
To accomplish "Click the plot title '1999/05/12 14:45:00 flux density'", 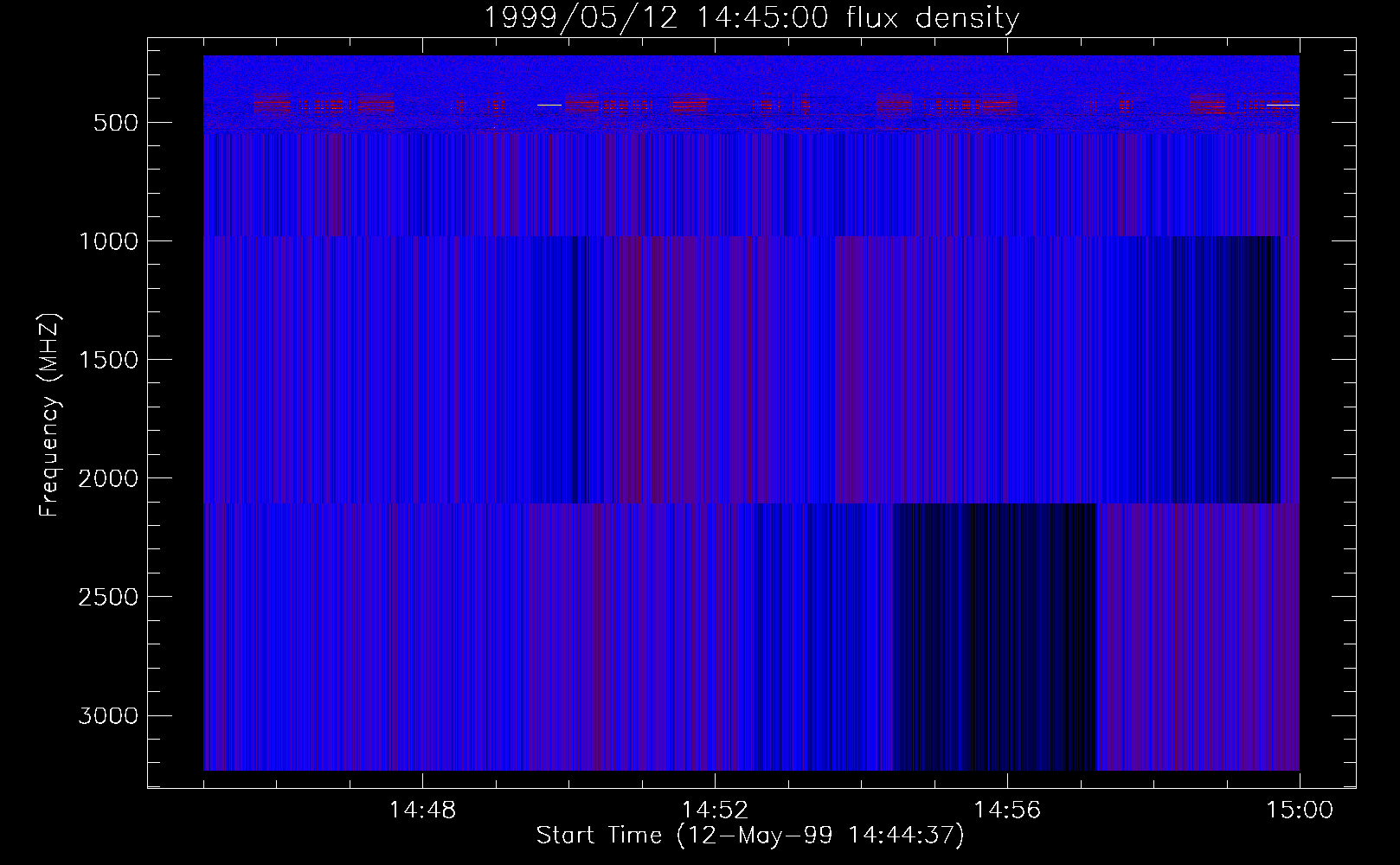I will 751,18.
